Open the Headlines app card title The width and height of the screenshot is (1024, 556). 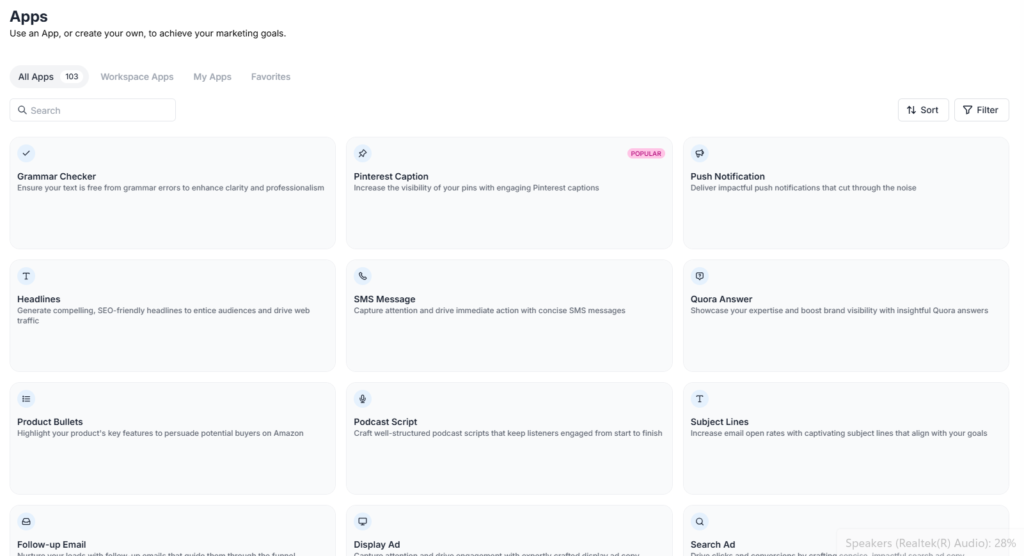(39, 299)
